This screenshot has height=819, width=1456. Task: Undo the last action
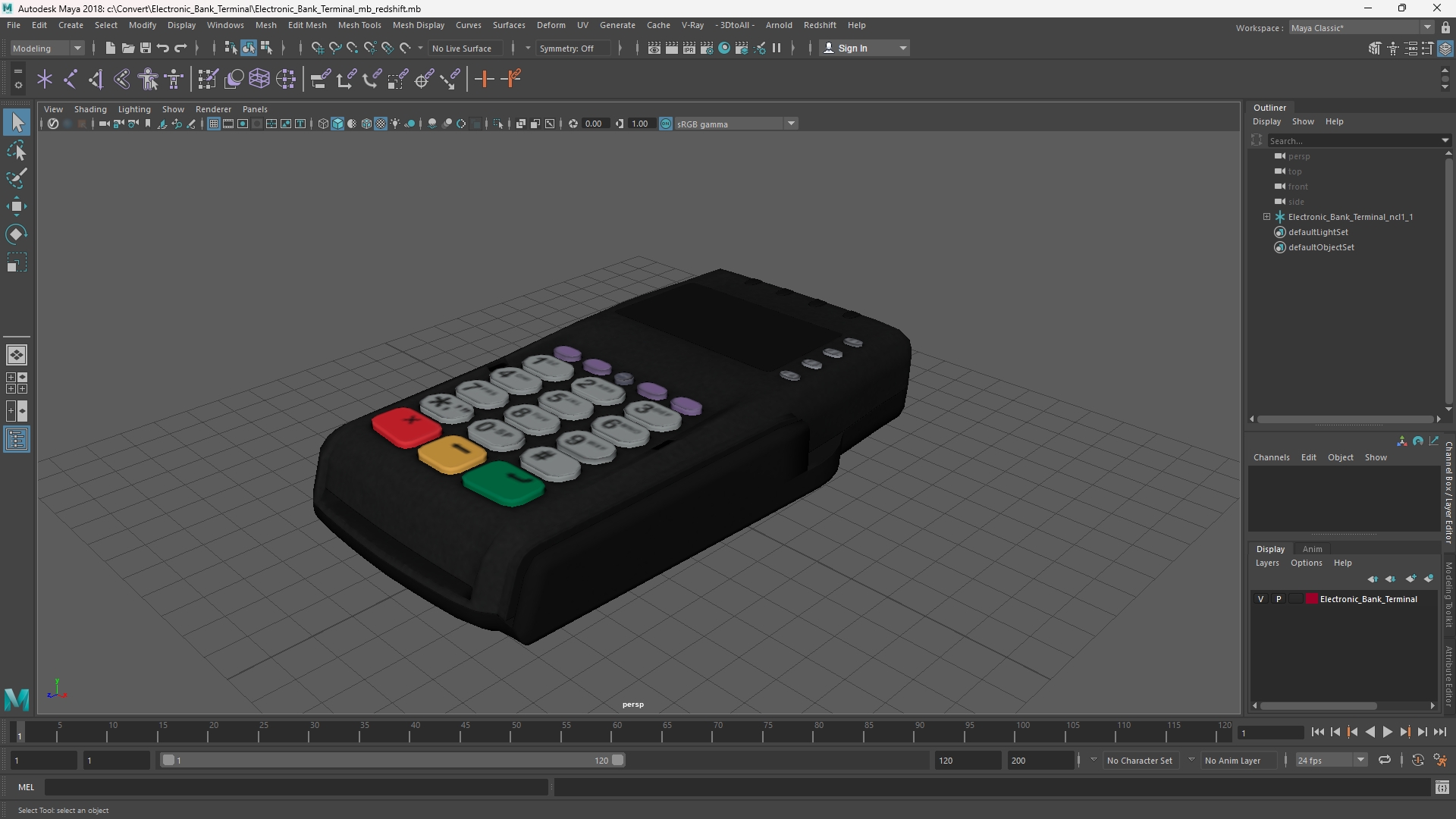coord(162,48)
